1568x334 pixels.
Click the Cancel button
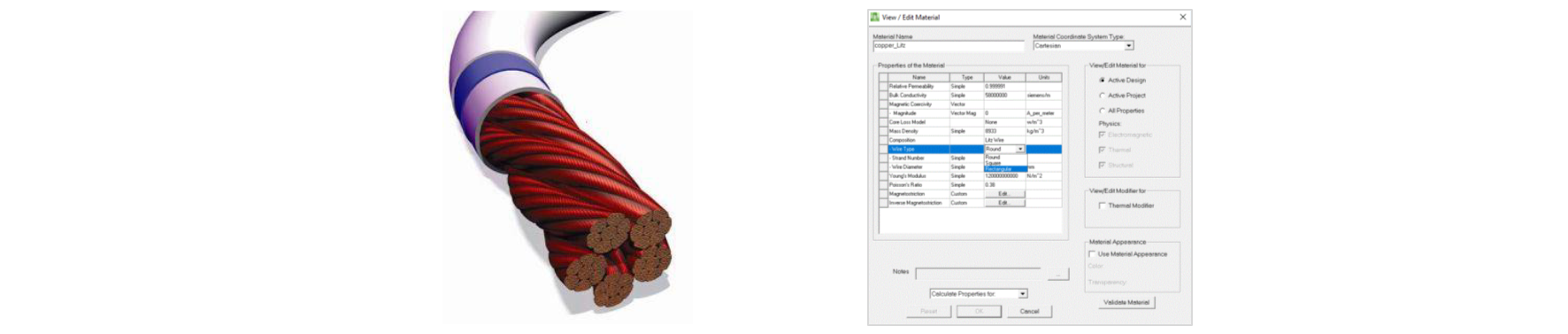click(x=1029, y=312)
